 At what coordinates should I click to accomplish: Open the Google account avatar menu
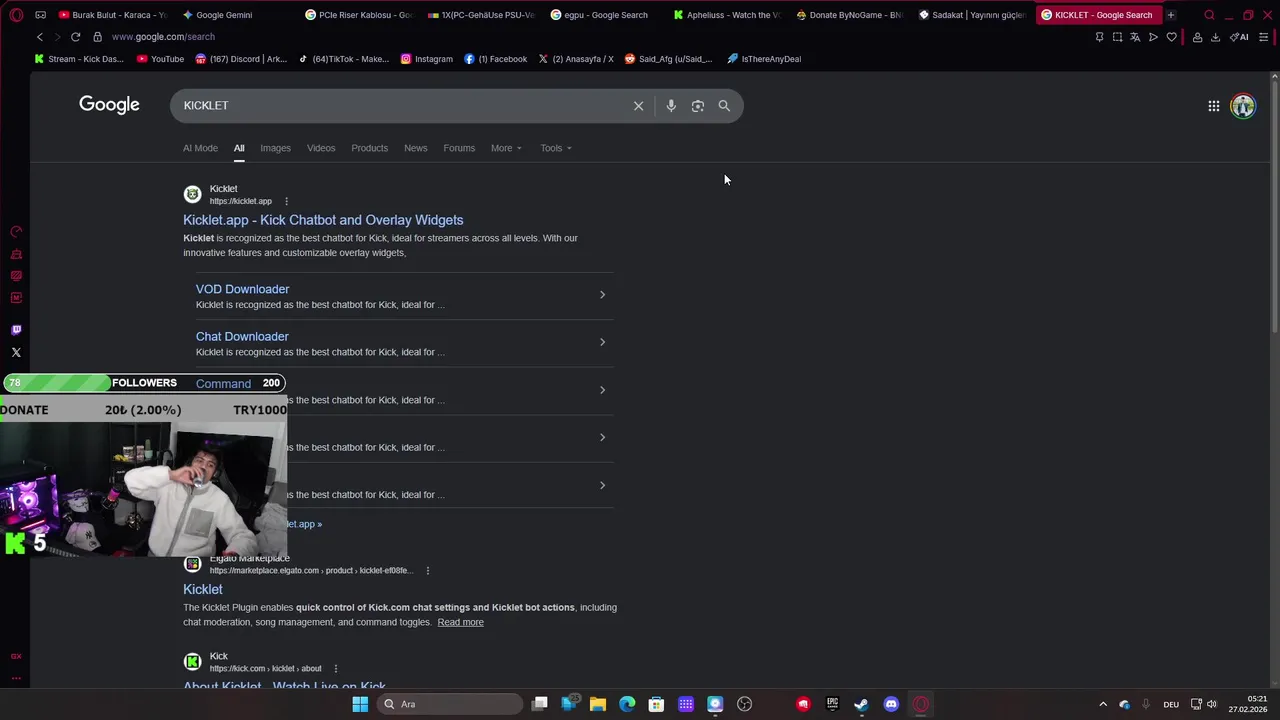(1243, 106)
